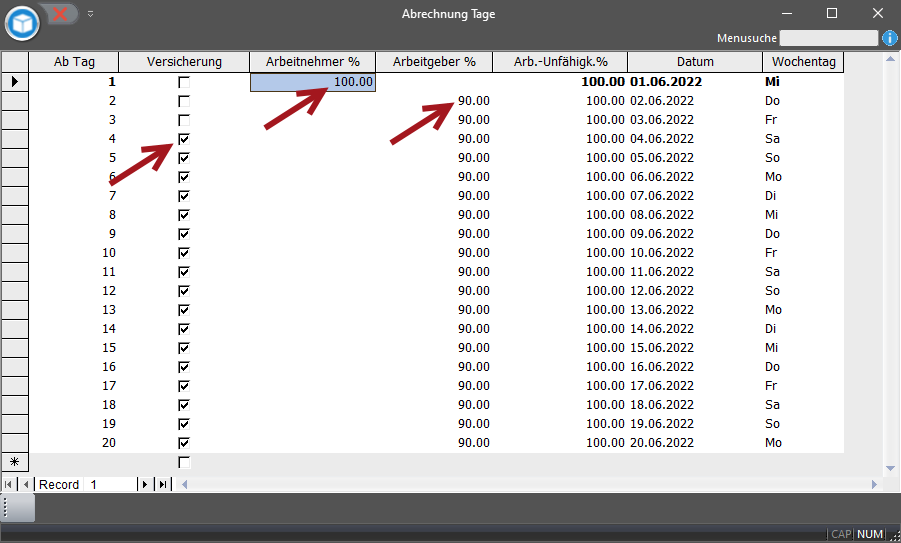Click the Datum column header

[695, 62]
